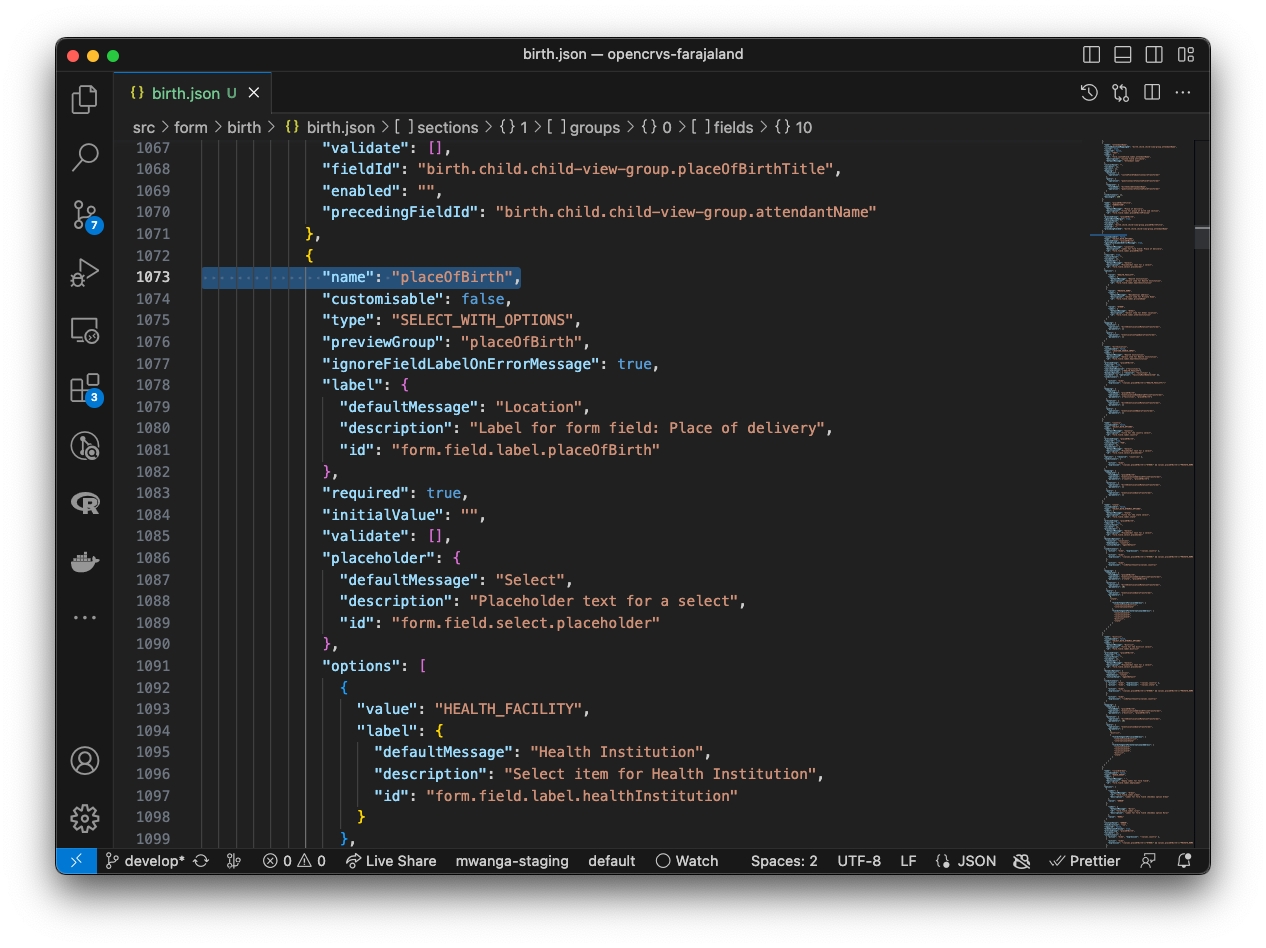Open the form breadcrumb dropdown
1266x948 pixels.
click(191, 127)
